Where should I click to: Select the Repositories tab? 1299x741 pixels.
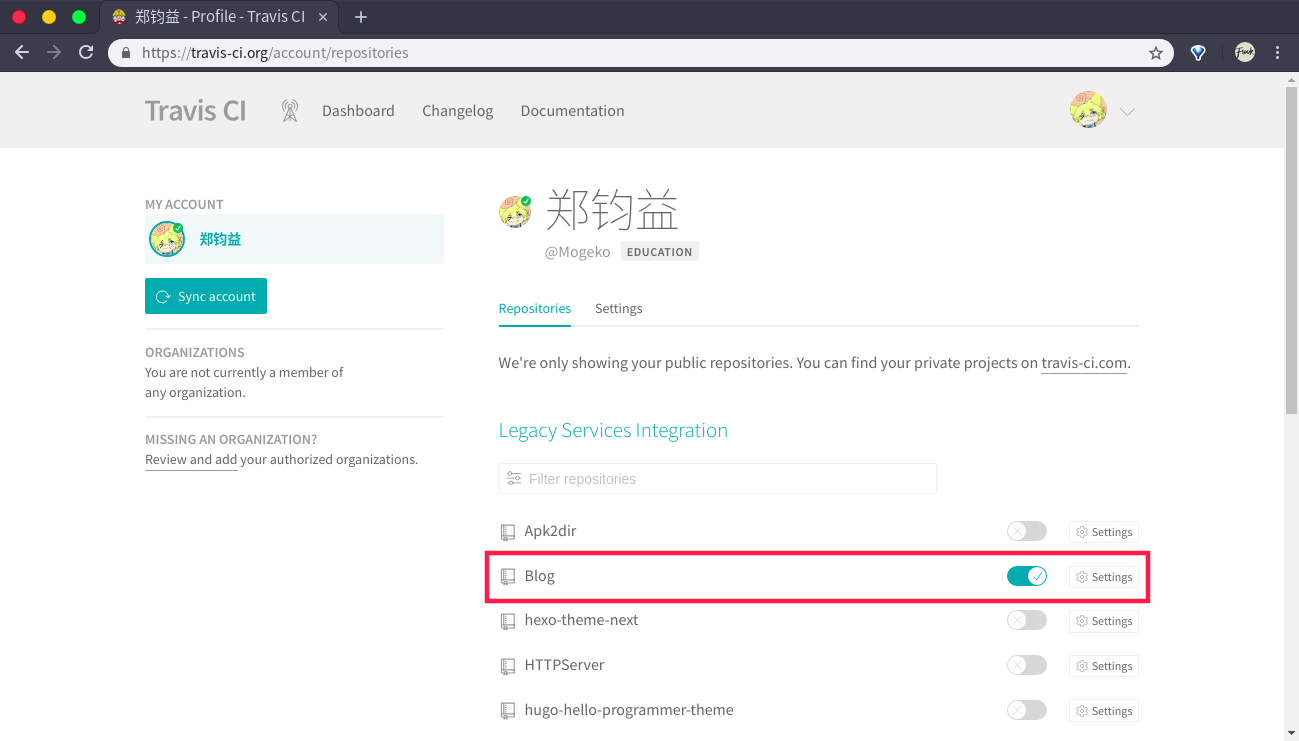point(535,308)
